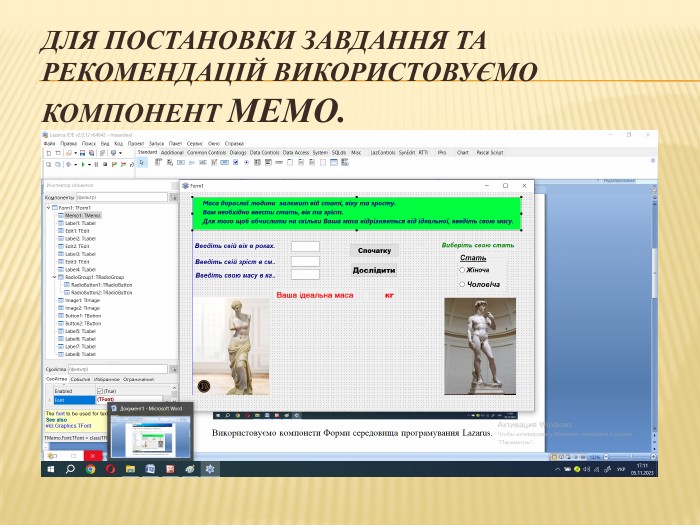
Task: Switch to the События tab in Object Inspector
Action: click(80, 379)
